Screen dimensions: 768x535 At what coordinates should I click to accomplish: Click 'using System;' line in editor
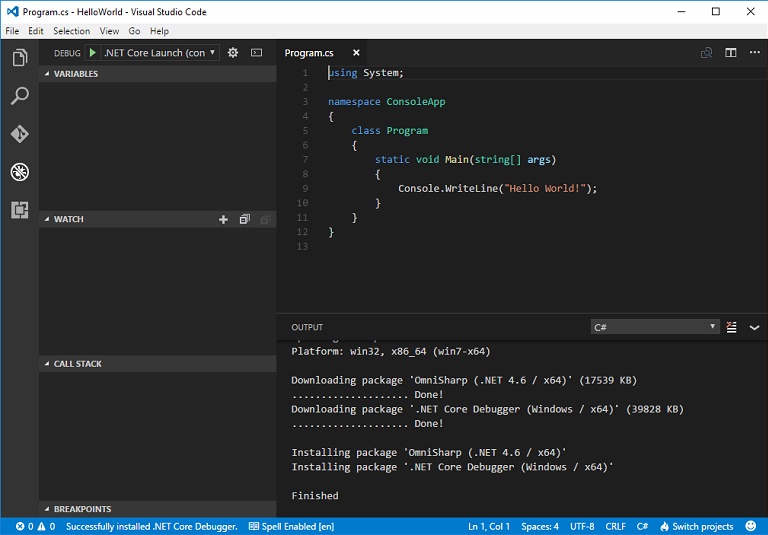[365, 73]
